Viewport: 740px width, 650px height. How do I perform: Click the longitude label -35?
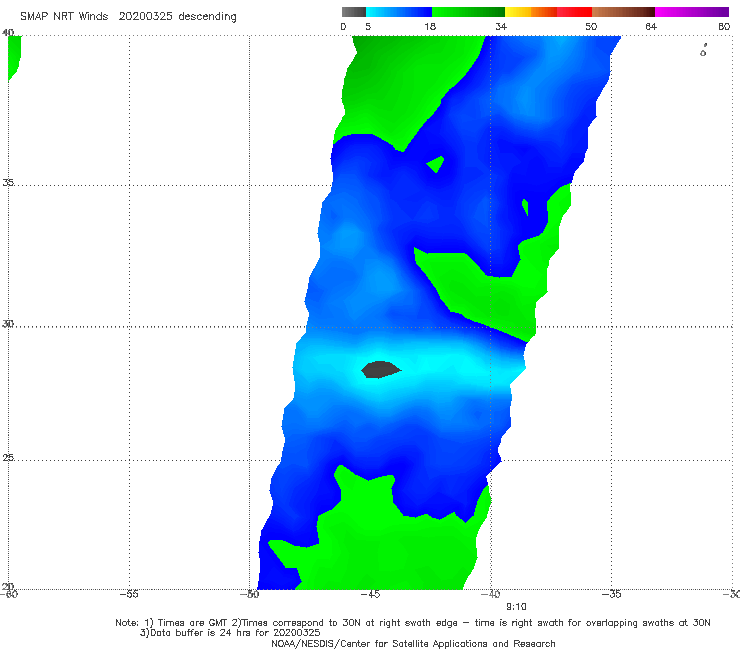click(x=611, y=594)
